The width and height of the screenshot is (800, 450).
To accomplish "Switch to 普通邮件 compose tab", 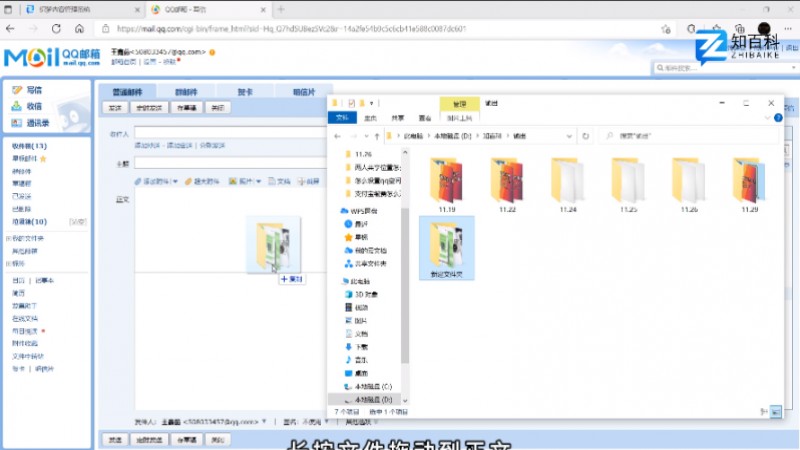I will [128, 92].
